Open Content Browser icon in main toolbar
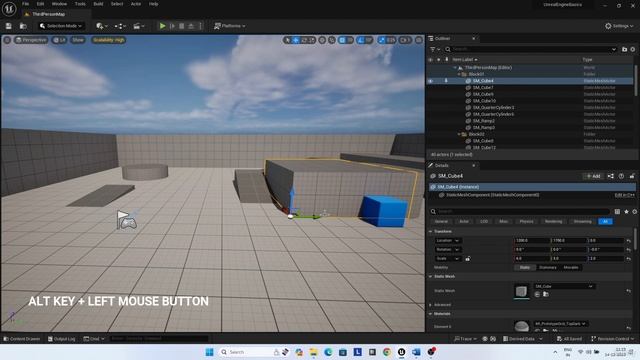 23,26
